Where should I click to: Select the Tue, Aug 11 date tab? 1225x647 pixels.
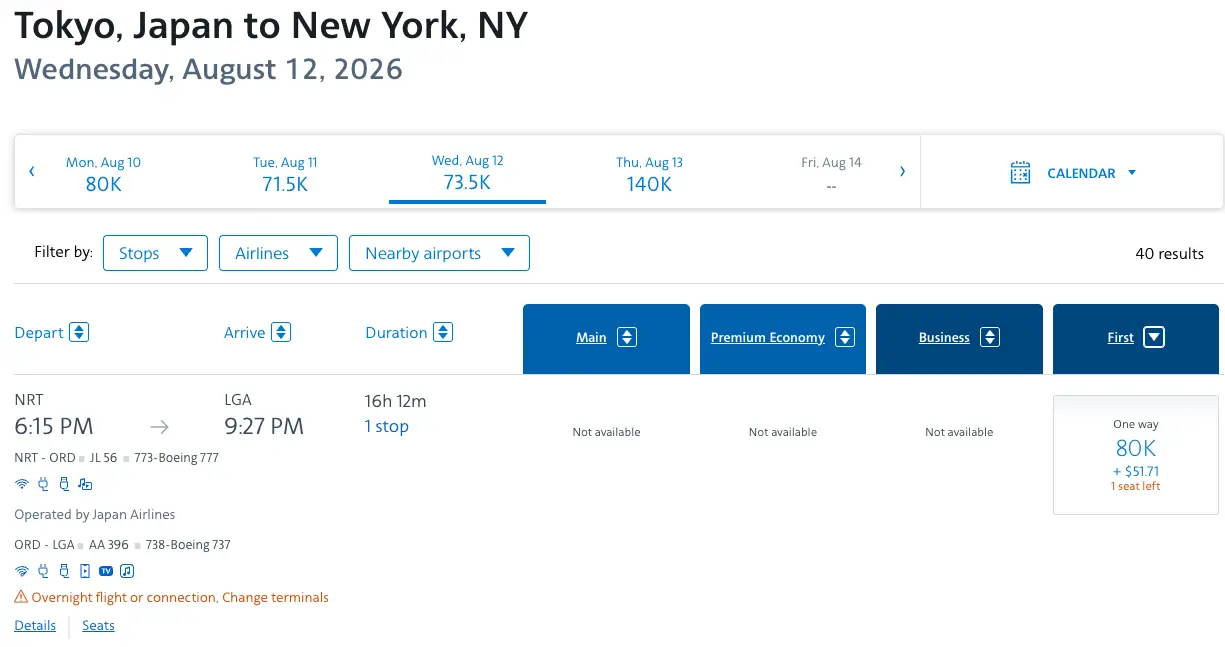click(x=285, y=173)
